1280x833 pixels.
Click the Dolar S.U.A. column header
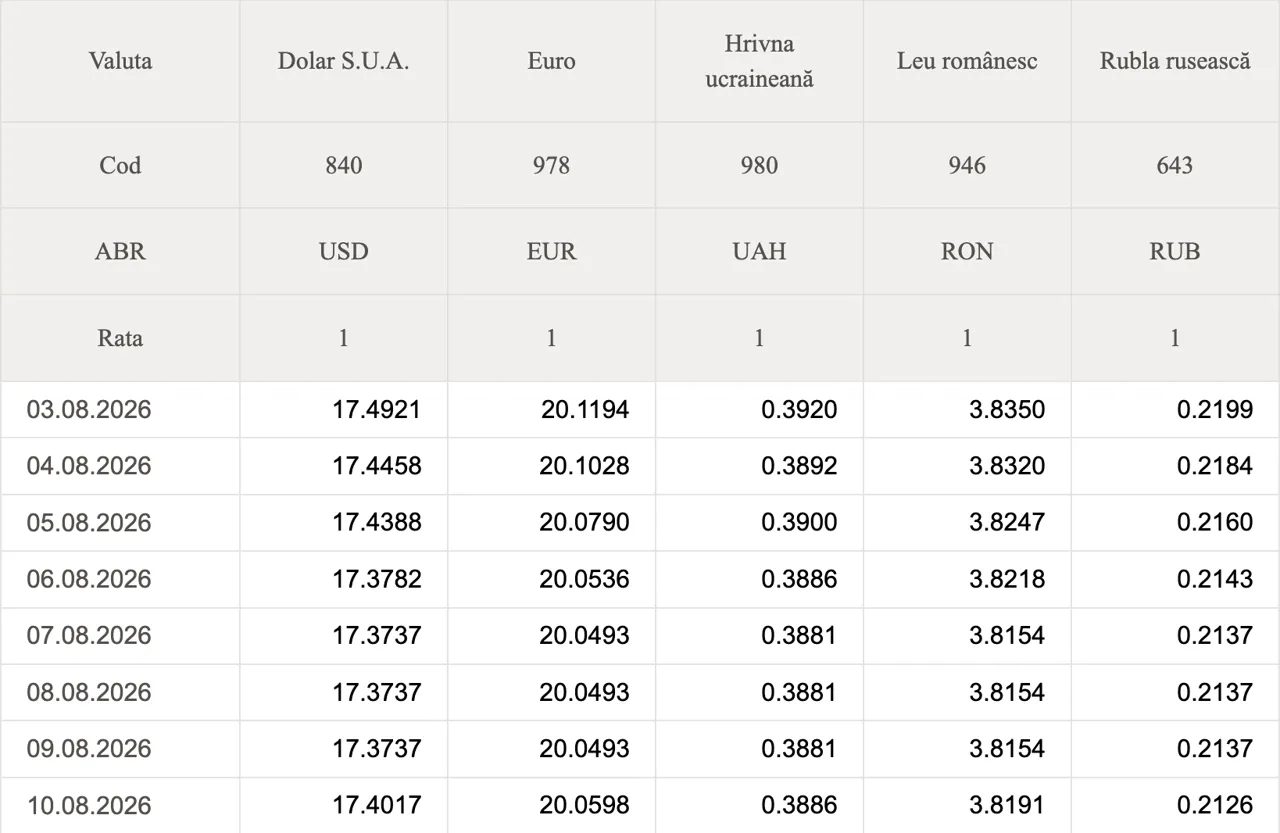tap(344, 61)
